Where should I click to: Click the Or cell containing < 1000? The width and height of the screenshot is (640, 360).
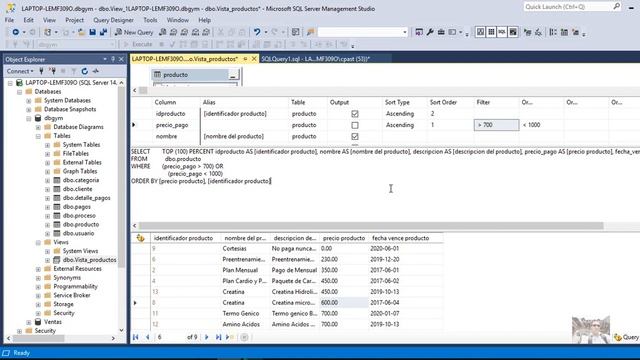(x=541, y=125)
